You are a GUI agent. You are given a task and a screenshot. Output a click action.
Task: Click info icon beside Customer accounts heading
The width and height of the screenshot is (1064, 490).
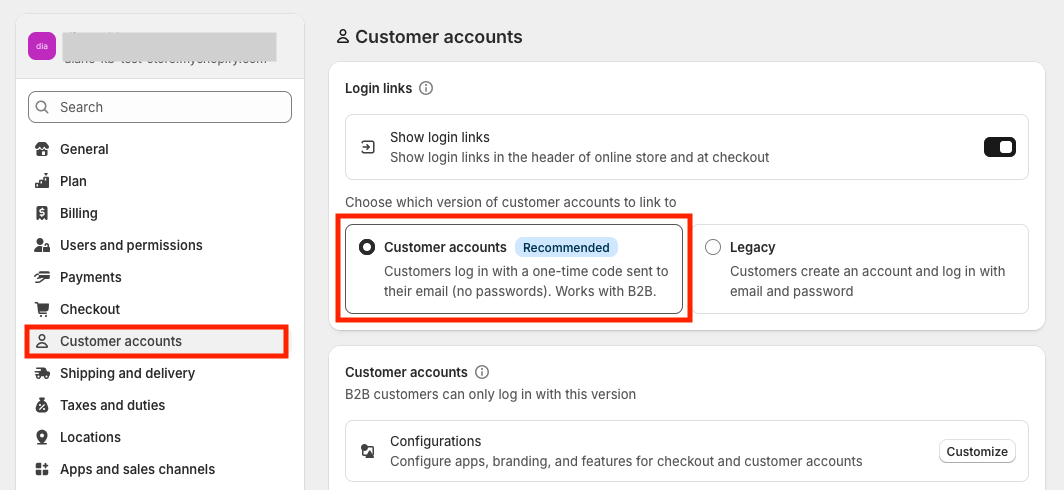point(482,372)
